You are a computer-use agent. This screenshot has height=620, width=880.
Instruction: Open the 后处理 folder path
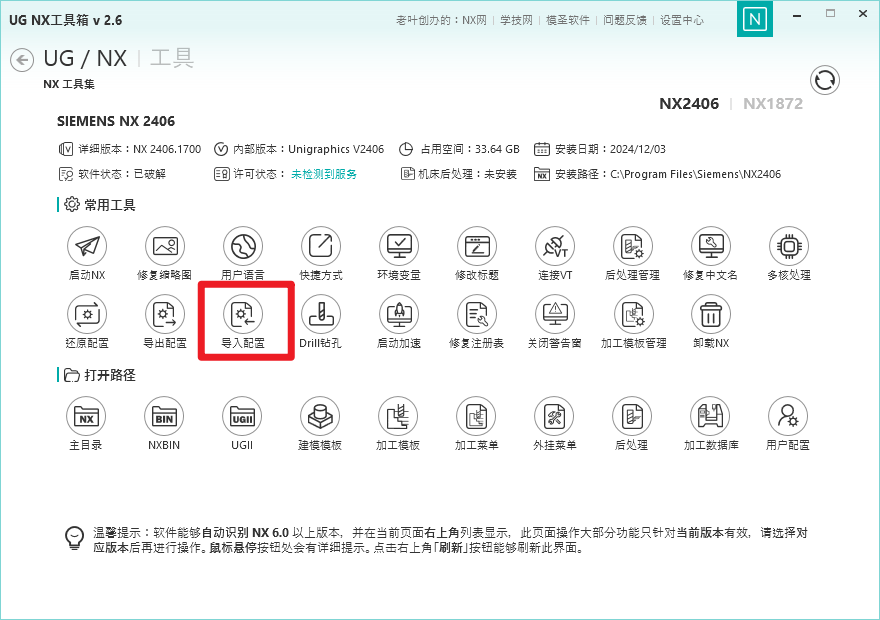point(632,416)
